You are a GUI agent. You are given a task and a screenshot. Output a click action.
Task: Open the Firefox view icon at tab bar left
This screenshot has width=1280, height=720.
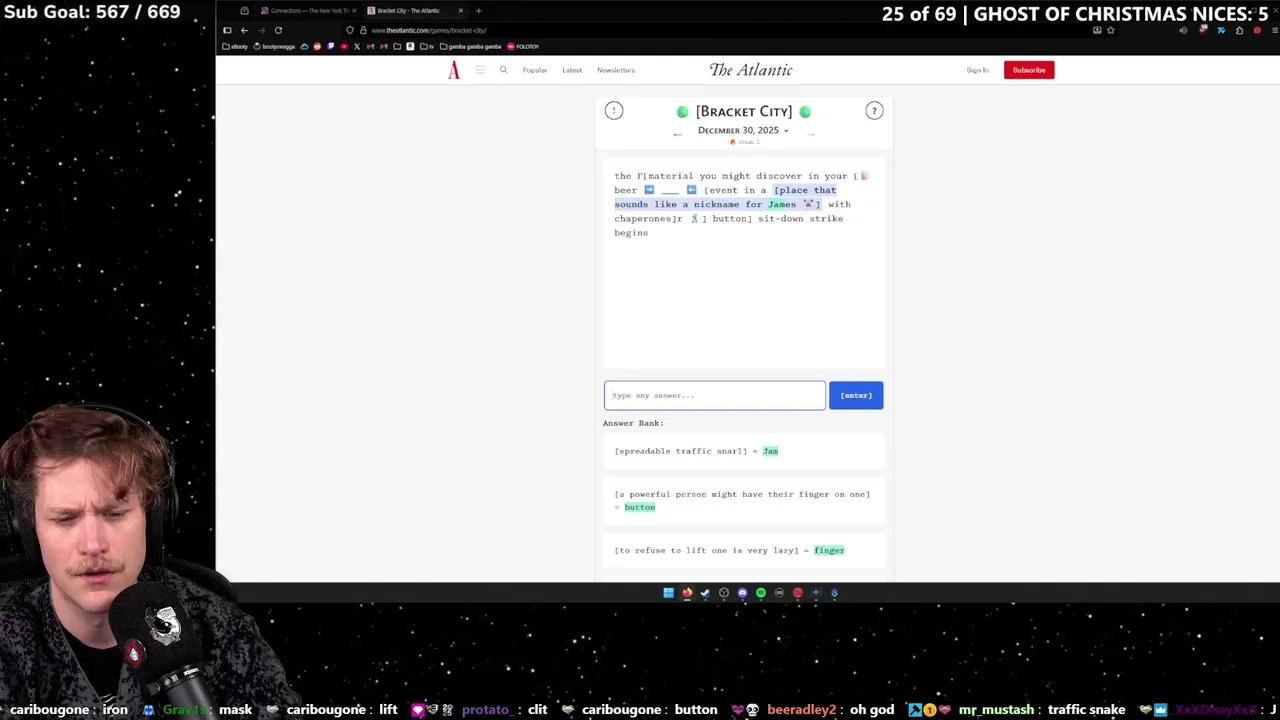pyautogui.click(x=244, y=11)
